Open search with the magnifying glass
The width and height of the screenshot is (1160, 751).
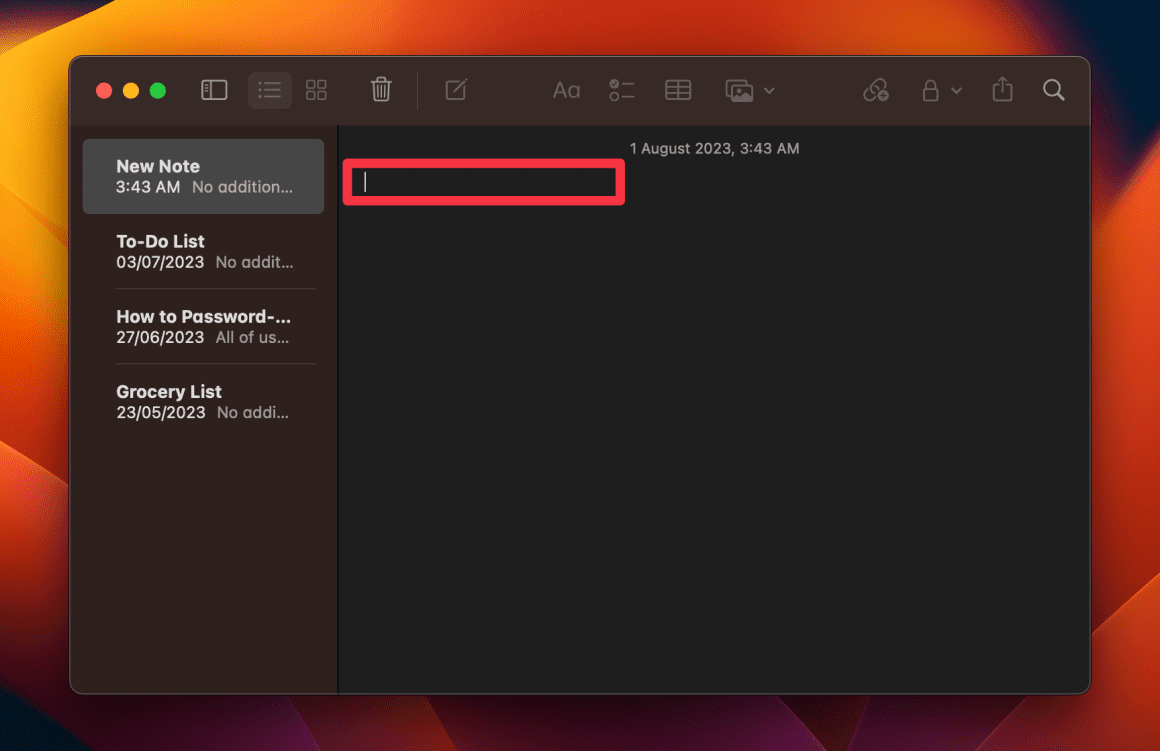1054,90
